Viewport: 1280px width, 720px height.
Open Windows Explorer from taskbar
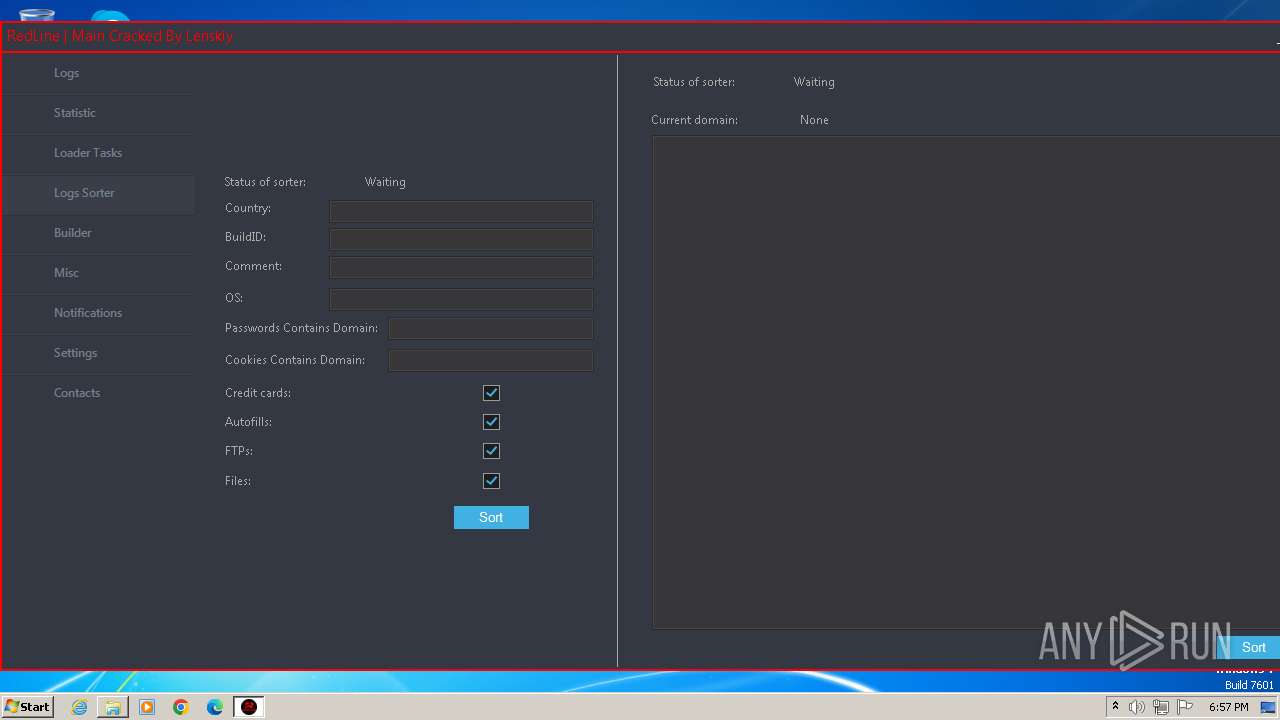coord(113,707)
